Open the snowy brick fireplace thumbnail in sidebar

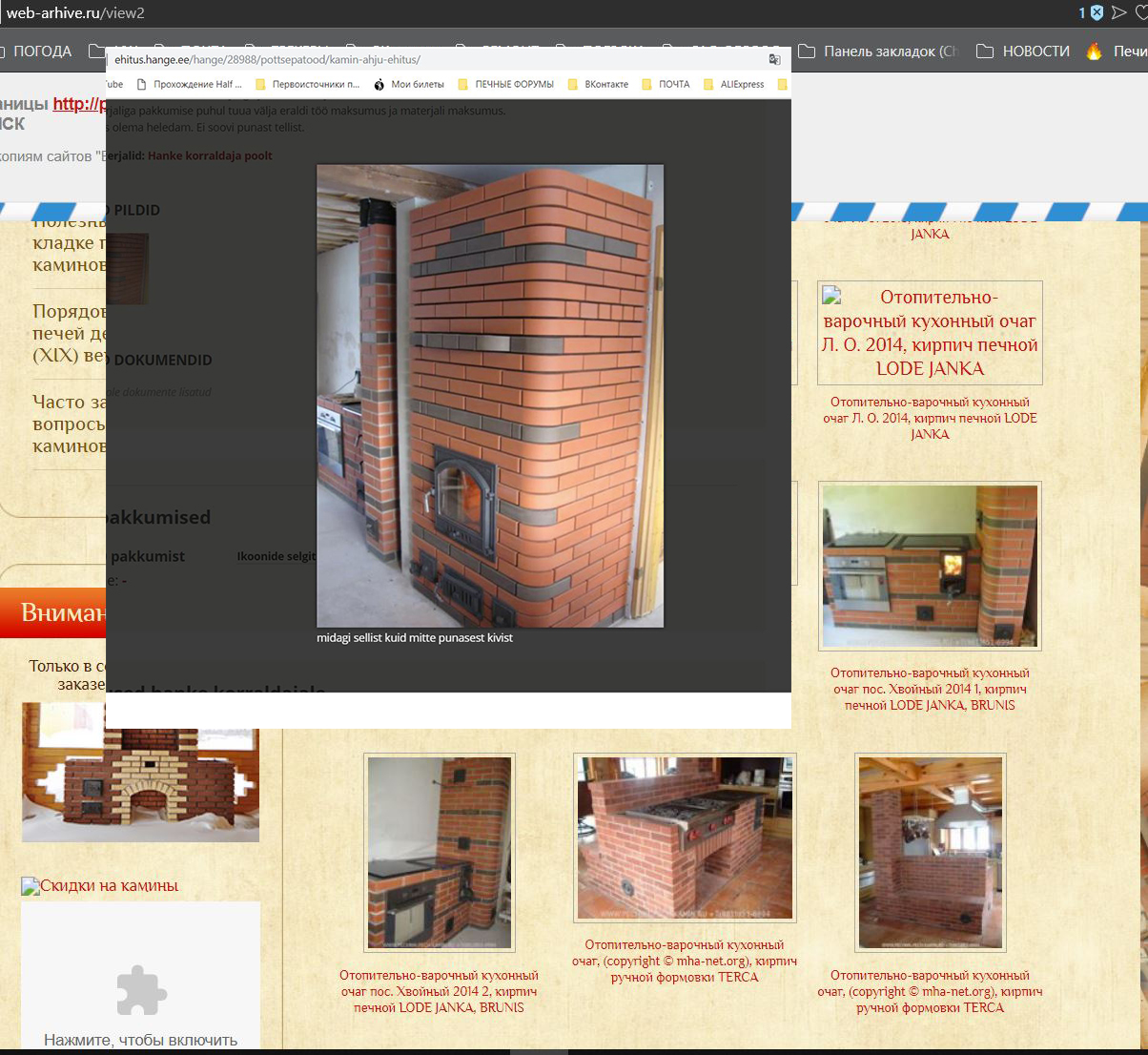click(x=140, y=773)
